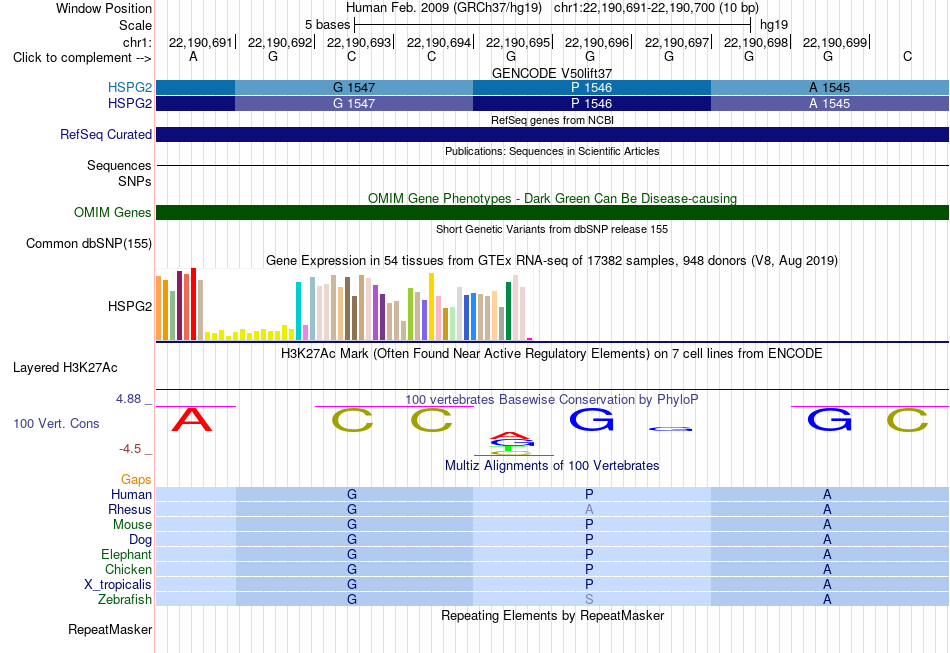
Task: Select the Chicken species row label
Action: click(x=128, y=569)
